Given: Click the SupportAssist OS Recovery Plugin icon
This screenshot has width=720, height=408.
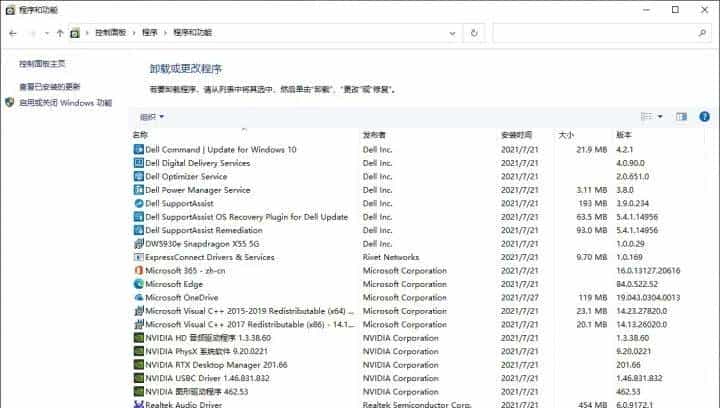Looking at the screenshot, I should [x=139, y=217].
